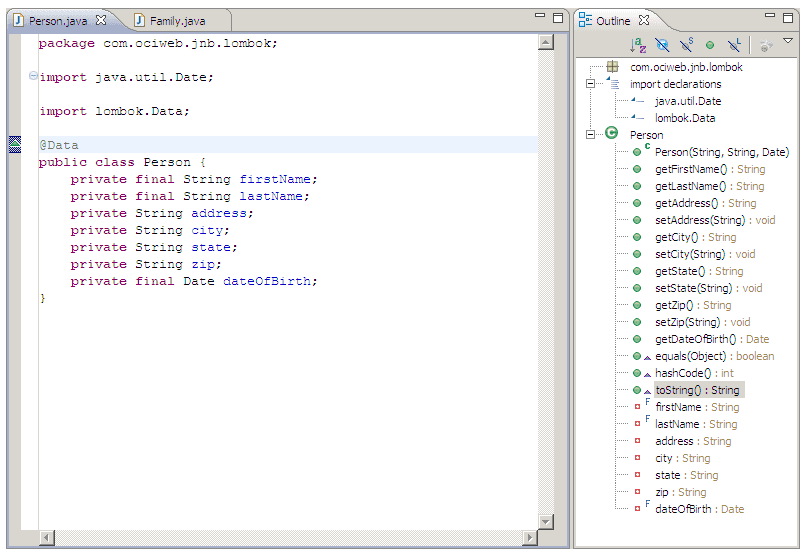
Task: Close the Person.java tab with its X
Action: (100, 20)
